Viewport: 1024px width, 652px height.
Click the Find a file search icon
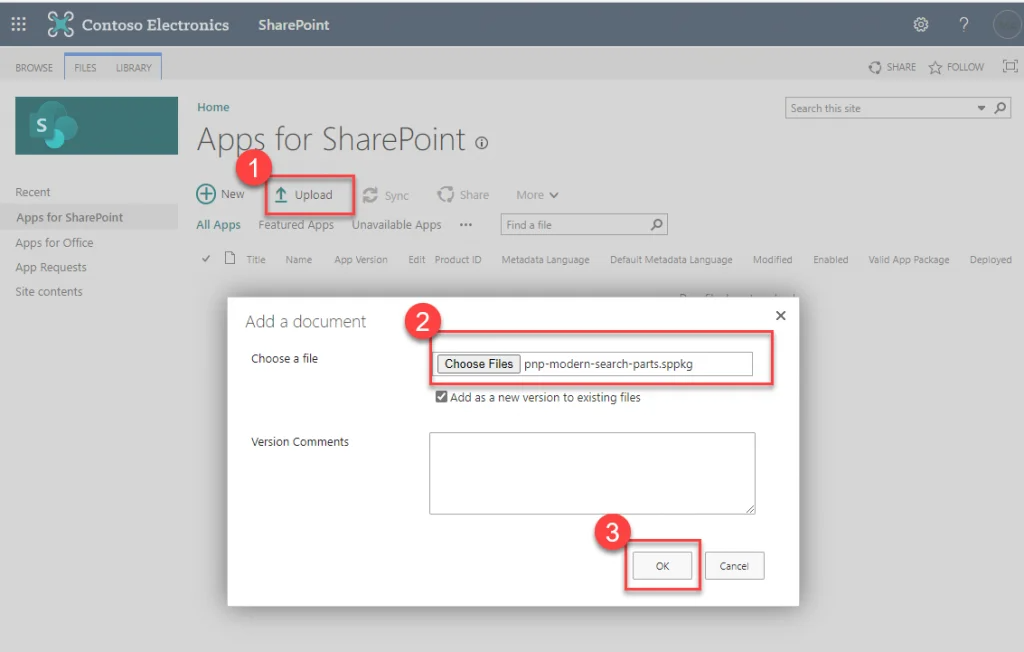pos(656,225)
